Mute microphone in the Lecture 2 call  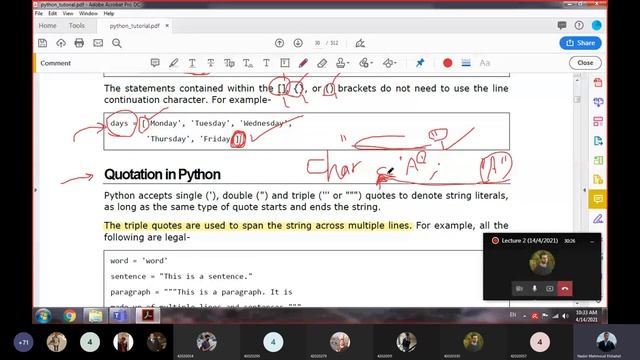(x=534, y=289)
